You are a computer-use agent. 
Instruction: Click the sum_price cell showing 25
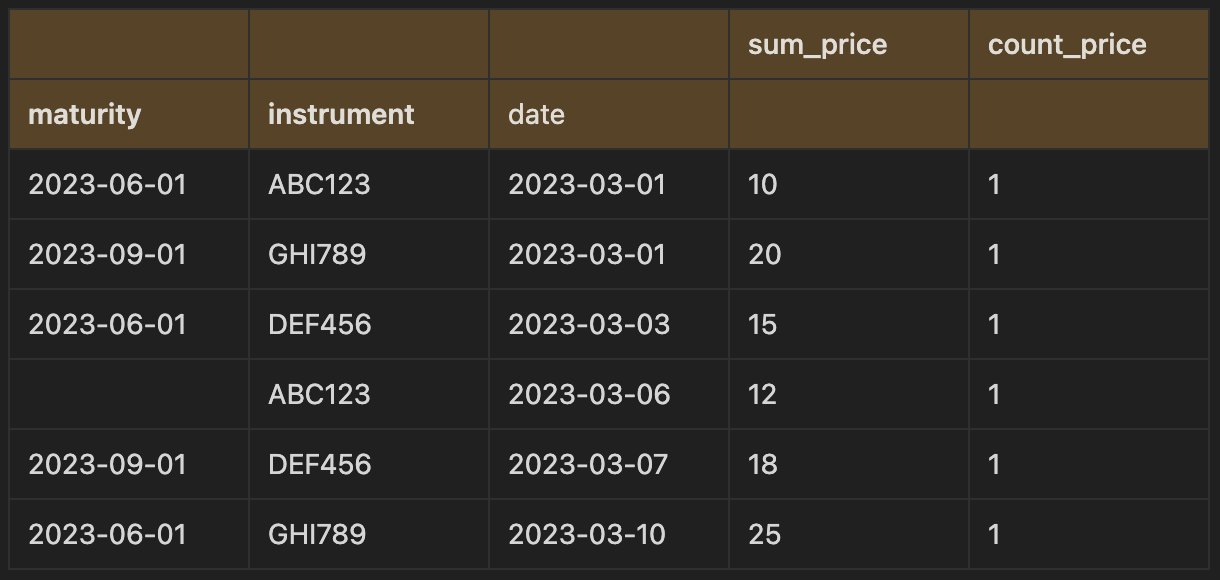pos(849,534)
